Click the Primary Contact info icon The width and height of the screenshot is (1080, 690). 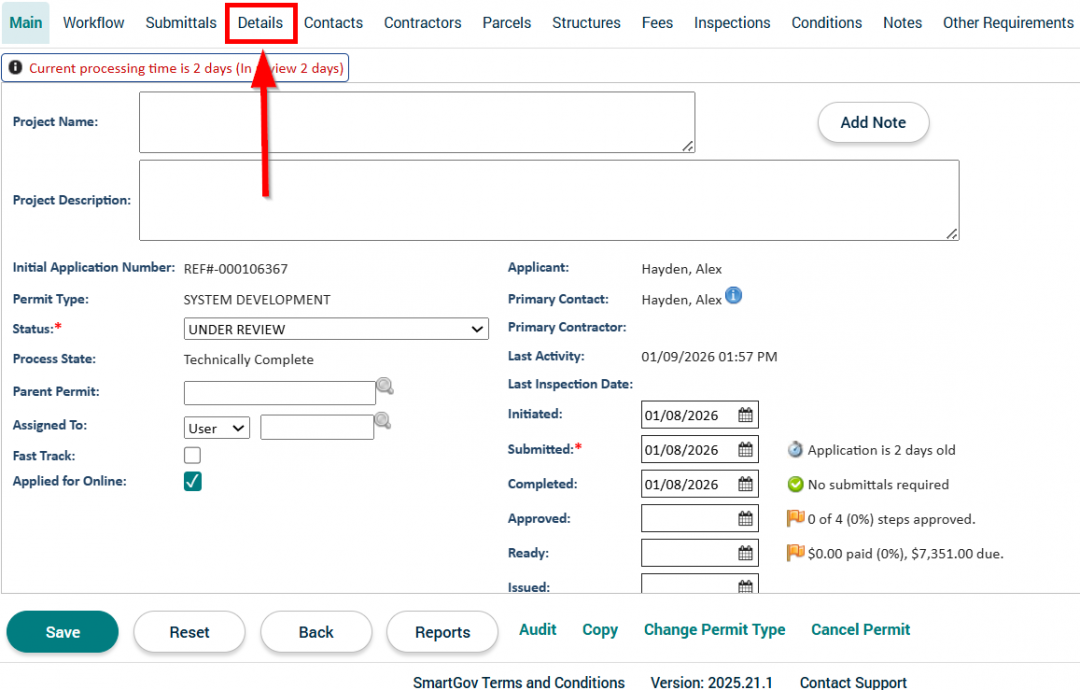[733, 296]
